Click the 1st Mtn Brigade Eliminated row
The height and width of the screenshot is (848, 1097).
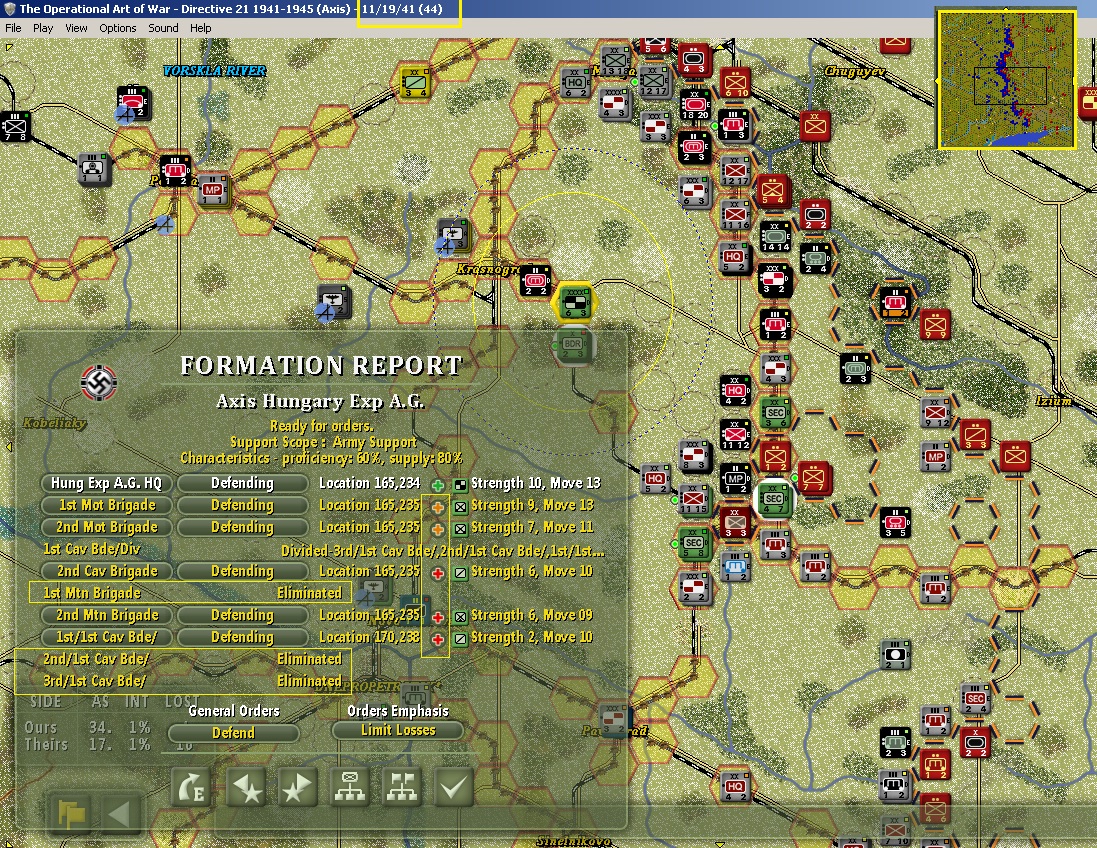190,593
